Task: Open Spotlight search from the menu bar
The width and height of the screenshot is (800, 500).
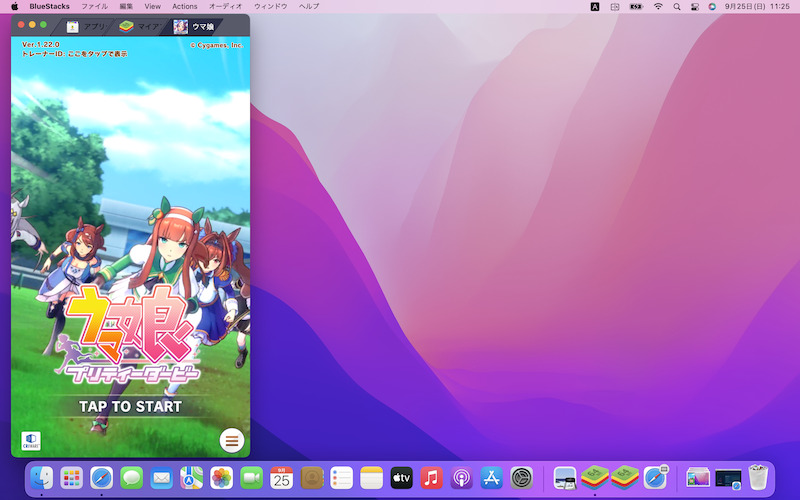Action: coord(677,6)
